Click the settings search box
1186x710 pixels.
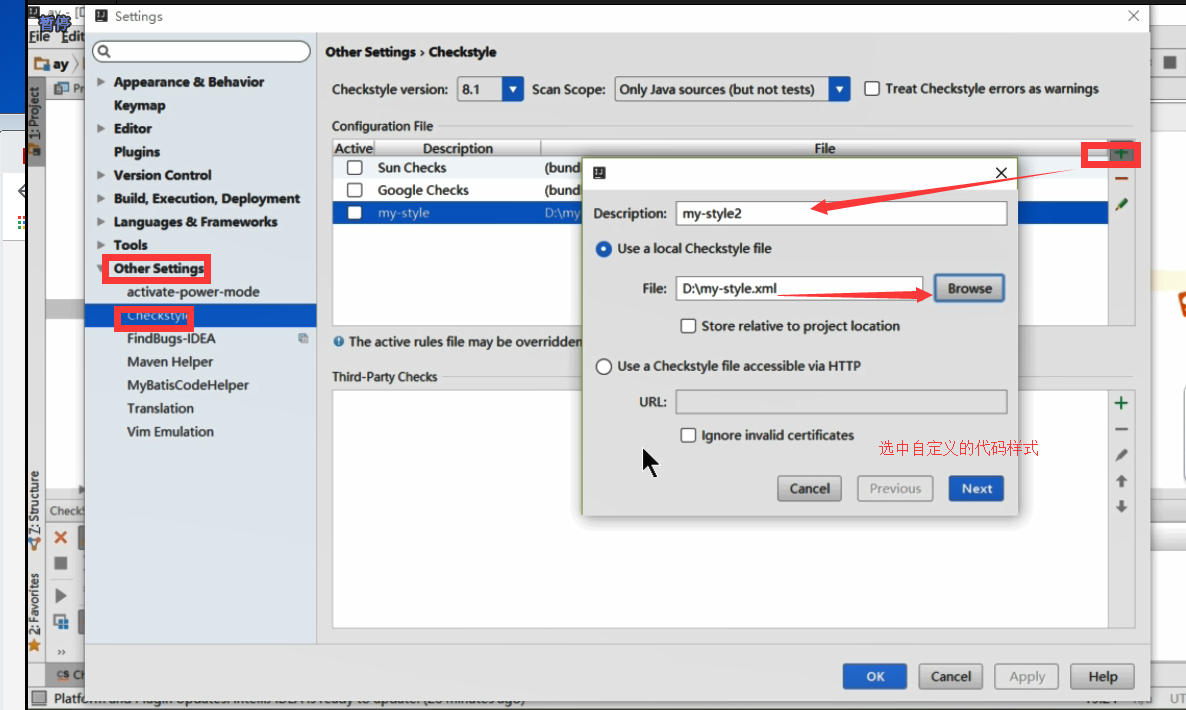pos(201,51)
